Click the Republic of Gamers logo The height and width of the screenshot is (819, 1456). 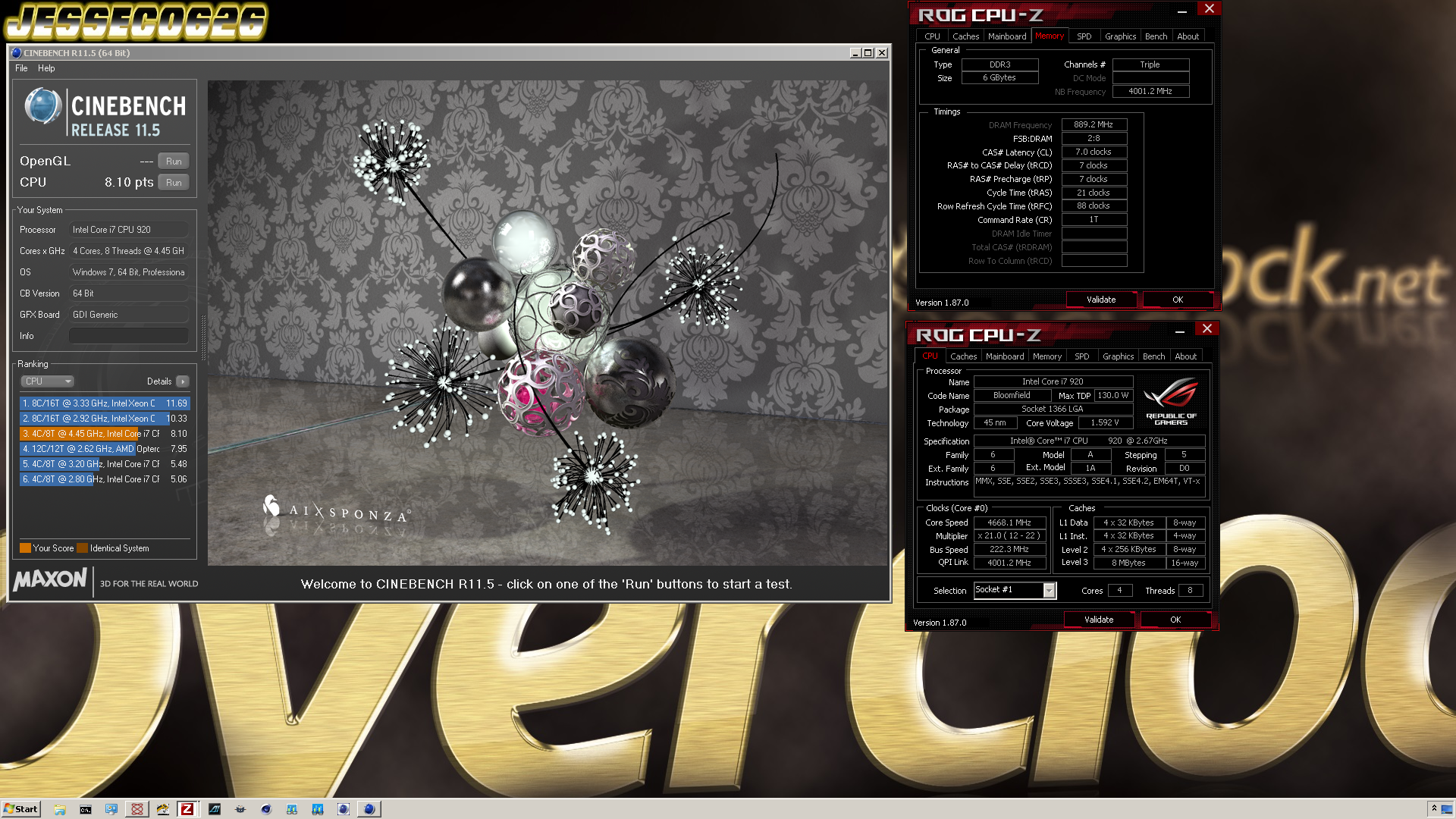tap(1171, 402)
